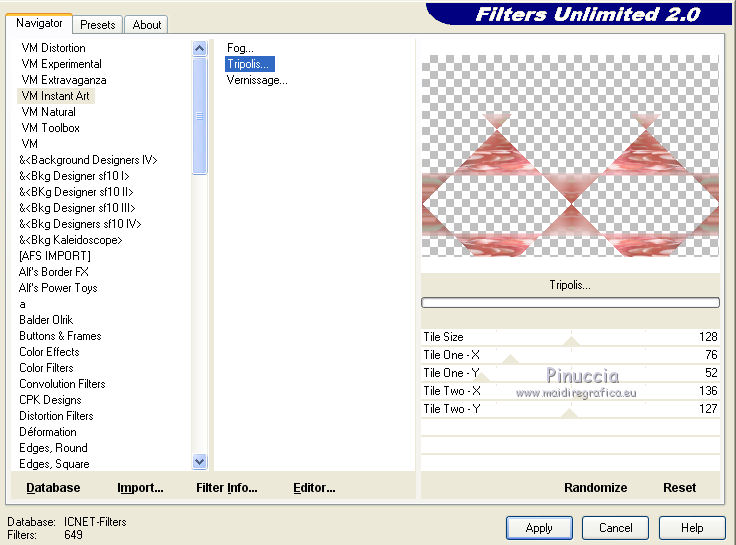Select the plain VM category

[x=30, y=144]
